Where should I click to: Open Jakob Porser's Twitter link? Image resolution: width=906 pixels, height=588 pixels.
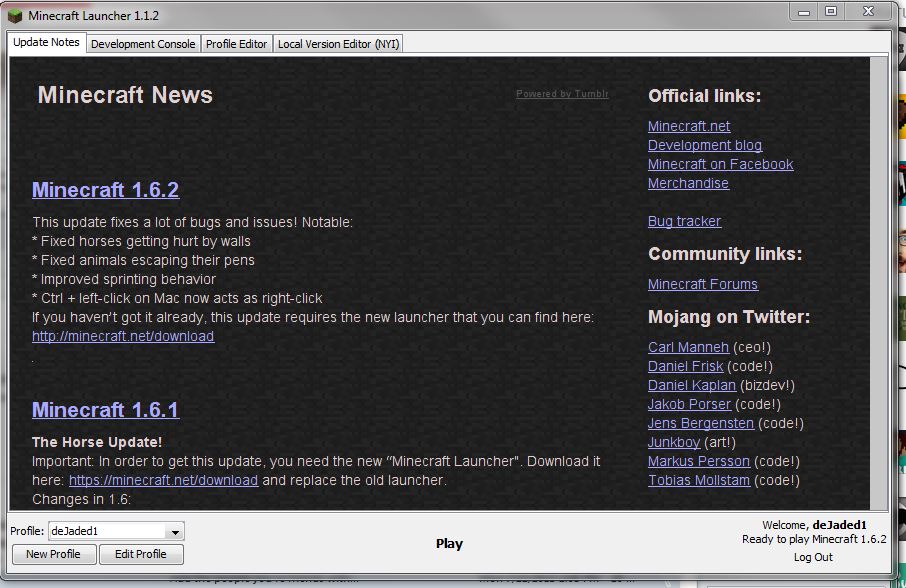(x=689, y=404)
